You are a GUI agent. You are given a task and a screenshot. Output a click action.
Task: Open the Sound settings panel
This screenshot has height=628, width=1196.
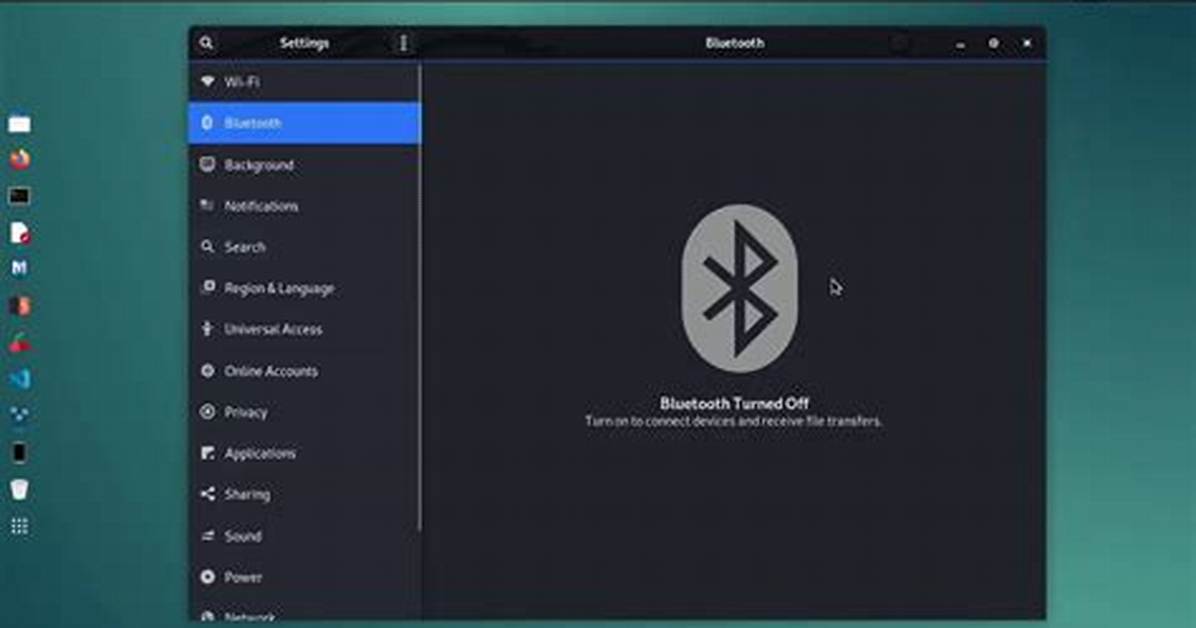304,536
